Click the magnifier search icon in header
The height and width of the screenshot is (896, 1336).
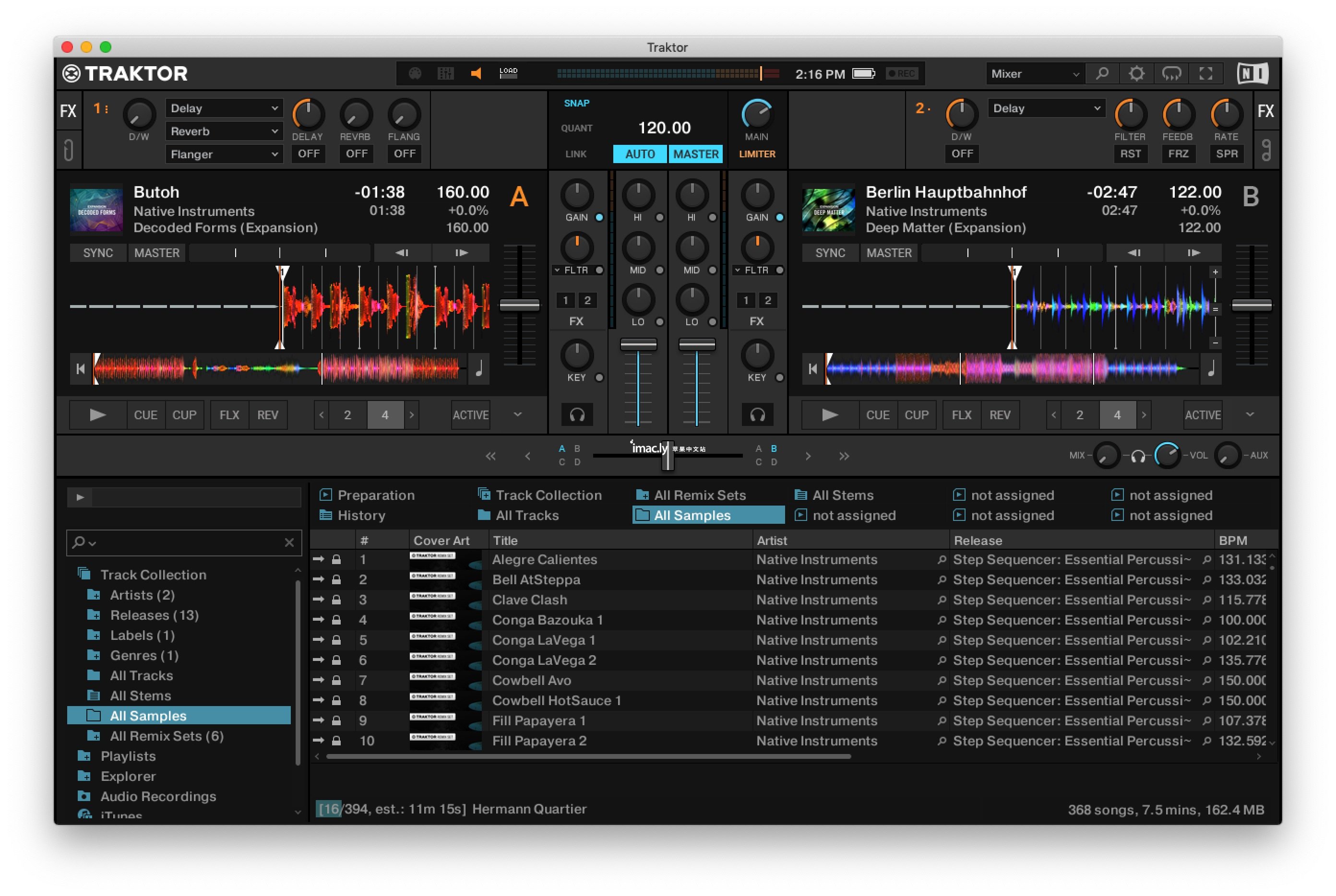1102,73
